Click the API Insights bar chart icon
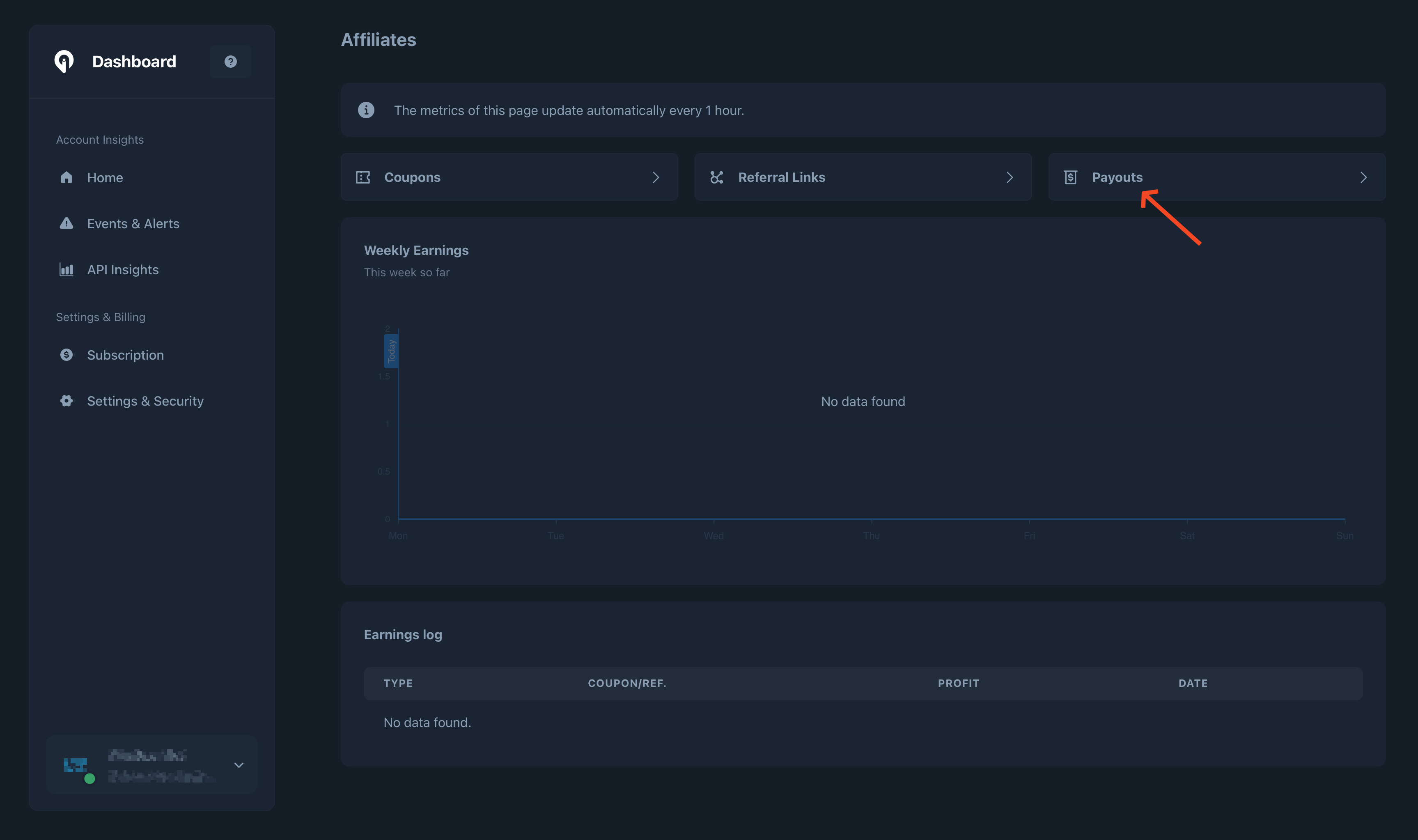The height and width of the screenshot is (840, 1418). 66,269
